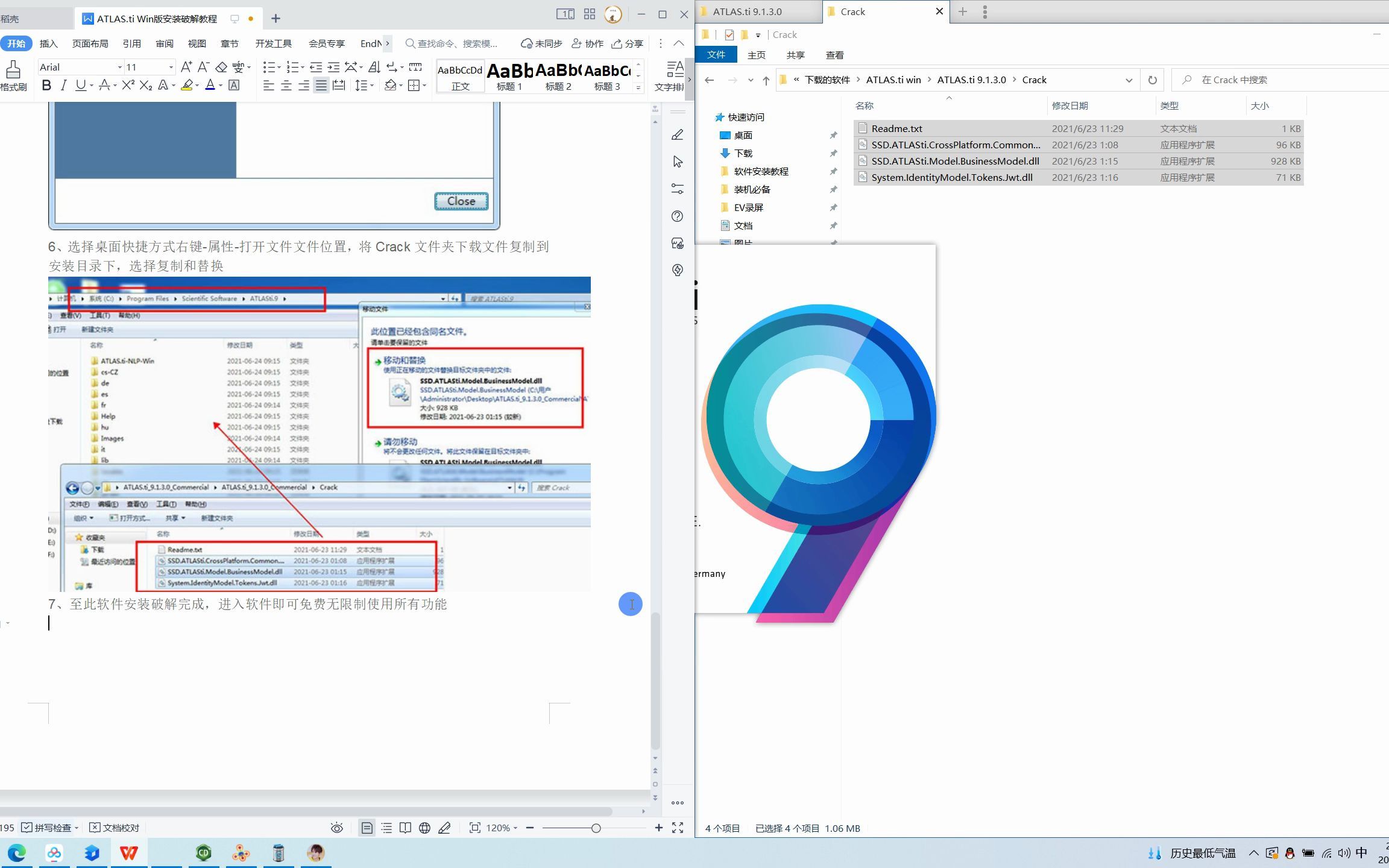
Task: Open WPS Office from taskbar
Action: pos(128,853)
